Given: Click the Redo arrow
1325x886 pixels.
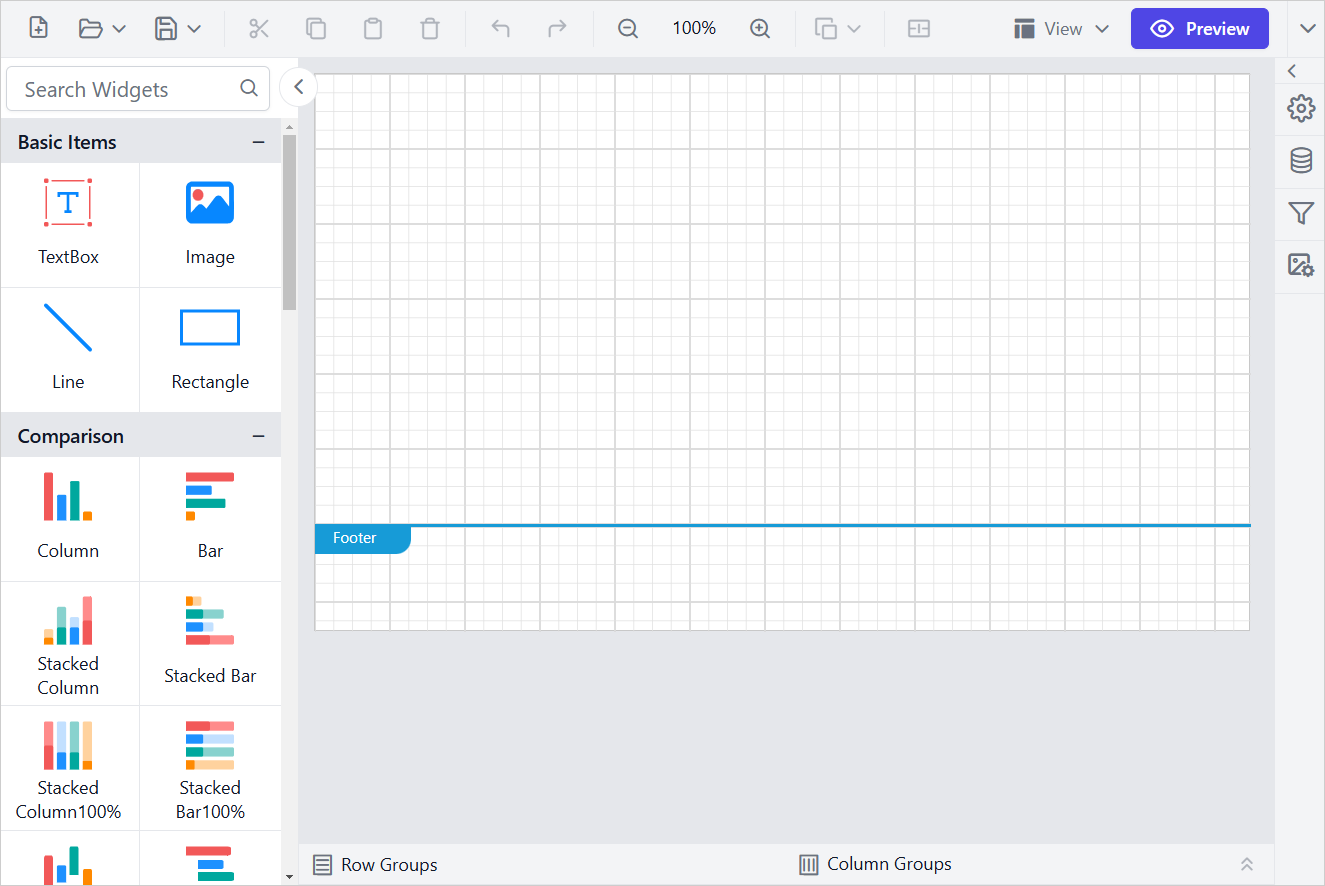Looking at the screenshot, I should click(557, 28).
